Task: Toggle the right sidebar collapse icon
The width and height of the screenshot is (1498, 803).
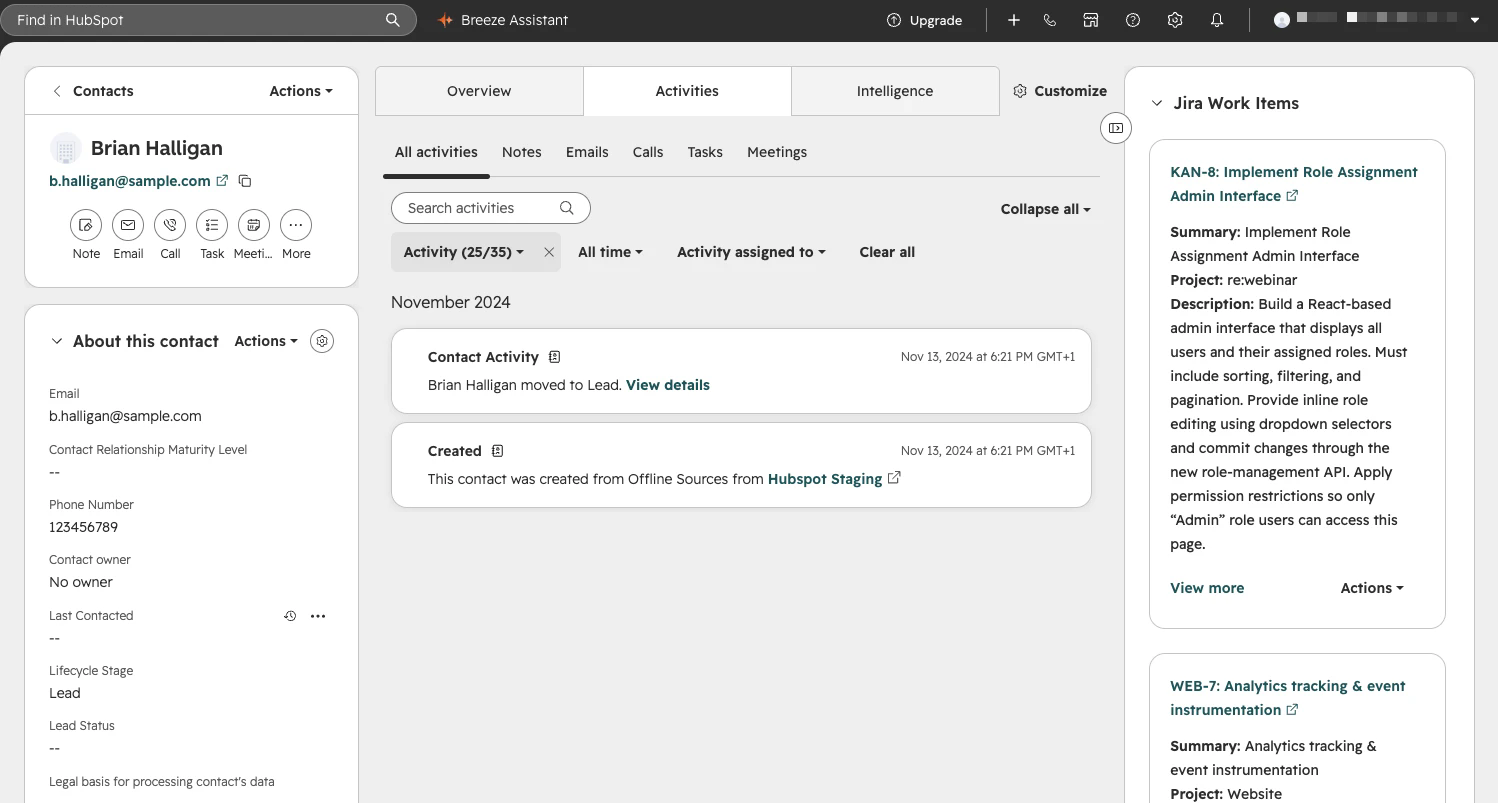Action: click(1116, 128)
